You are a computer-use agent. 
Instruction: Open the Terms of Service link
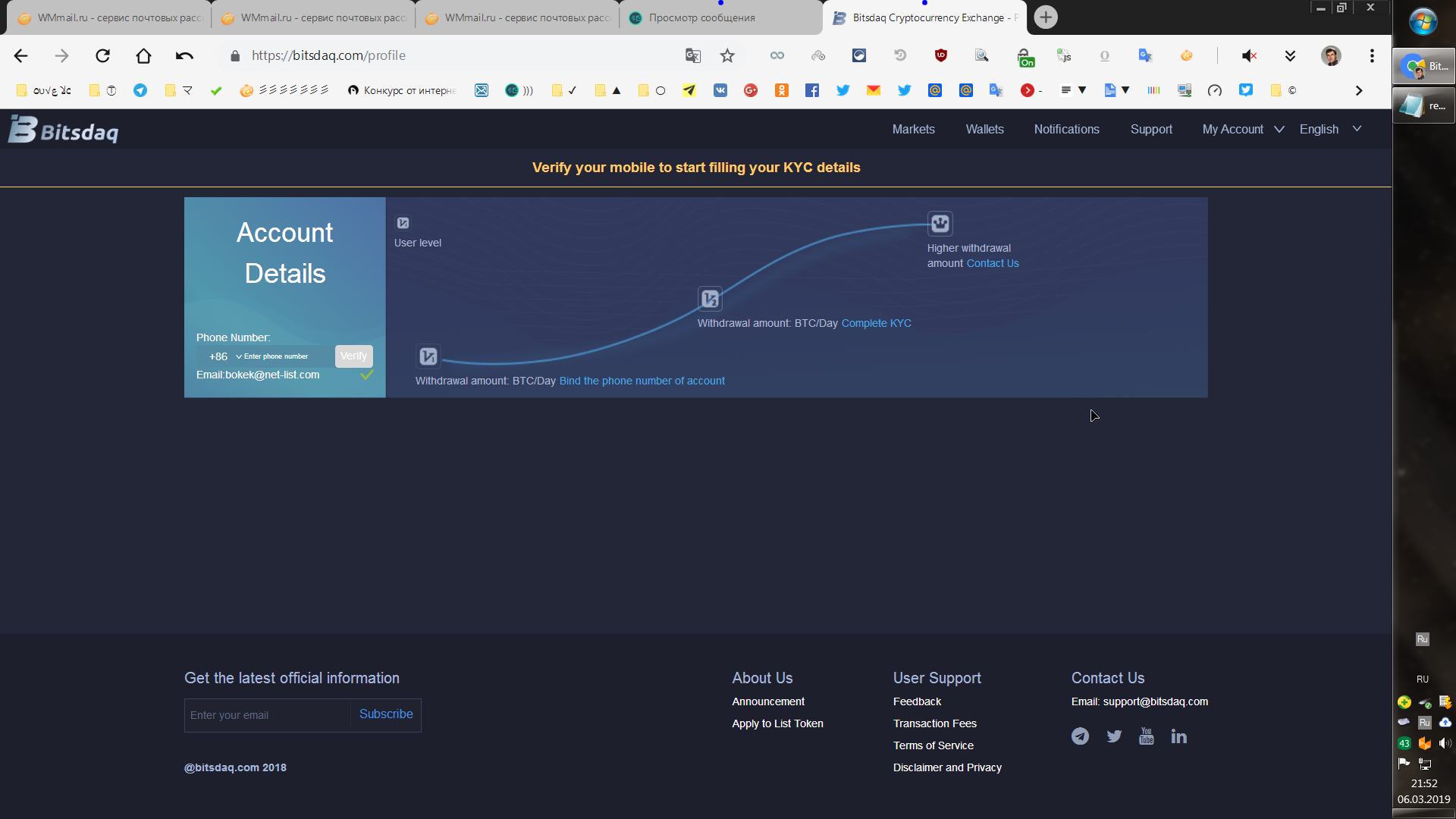(x=933, y=745)
